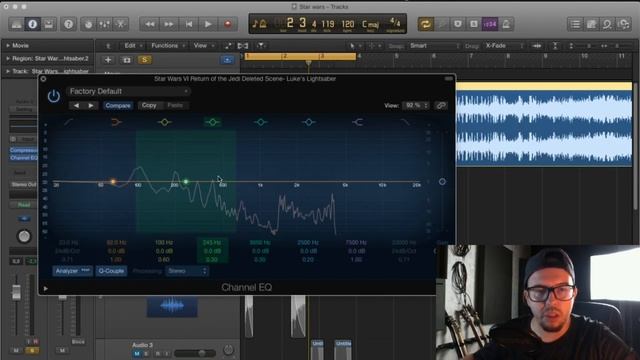
Task: Click the Flex show/hide icon
Action: pyautogui.click(x=243, y=46)
